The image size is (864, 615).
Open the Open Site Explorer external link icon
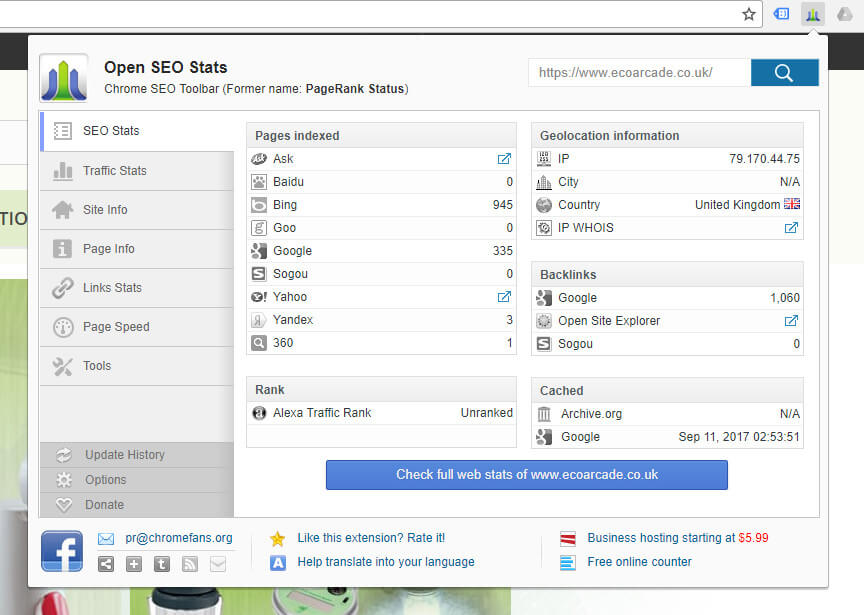click(x=791, y=321)
